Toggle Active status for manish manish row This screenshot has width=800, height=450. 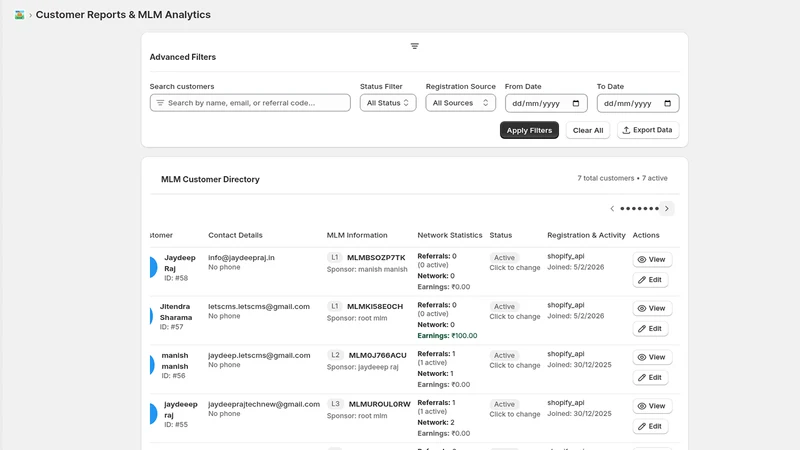[x=504, y=355]
